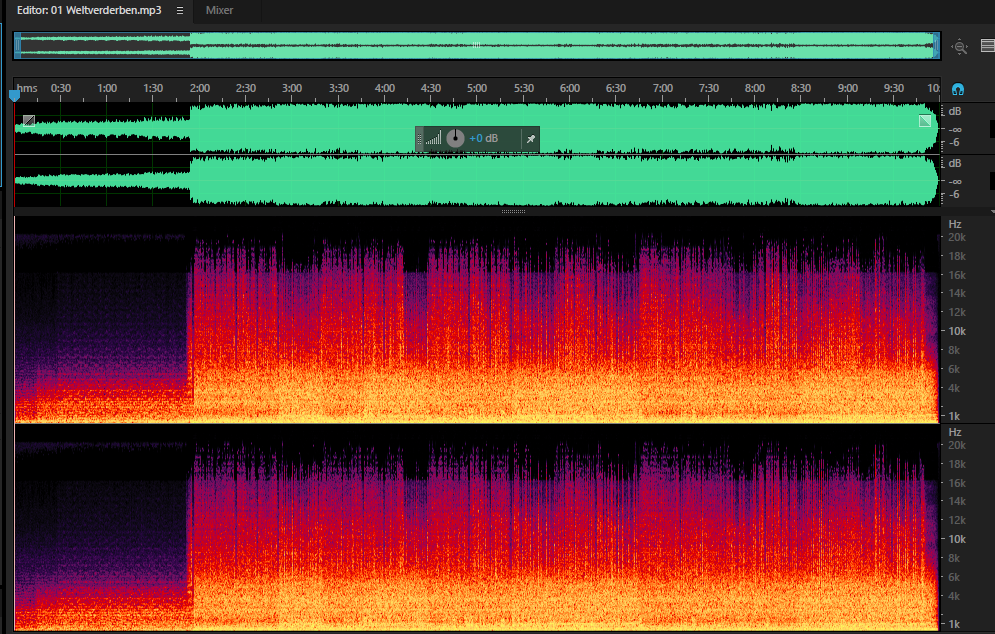Click the left handle of overview navigator
The width and height of the screenshot is (995, 634).
click(18, 46)
